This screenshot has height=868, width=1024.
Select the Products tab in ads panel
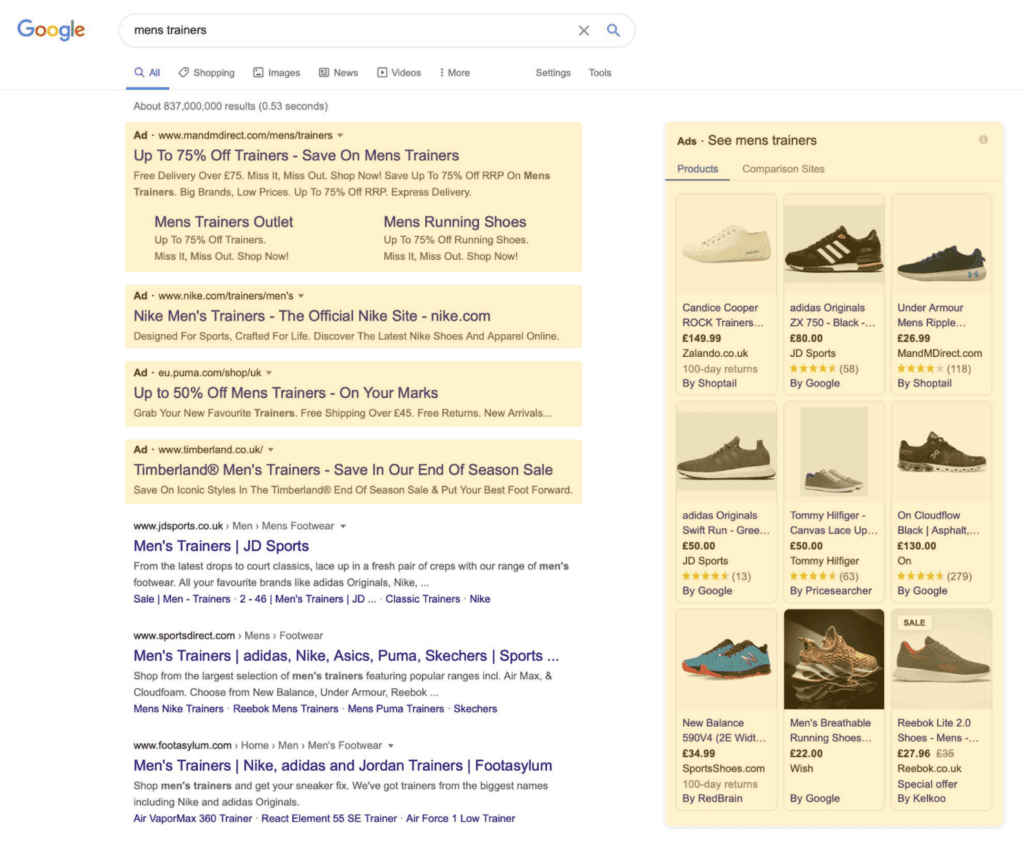click(x=697, y=169)
